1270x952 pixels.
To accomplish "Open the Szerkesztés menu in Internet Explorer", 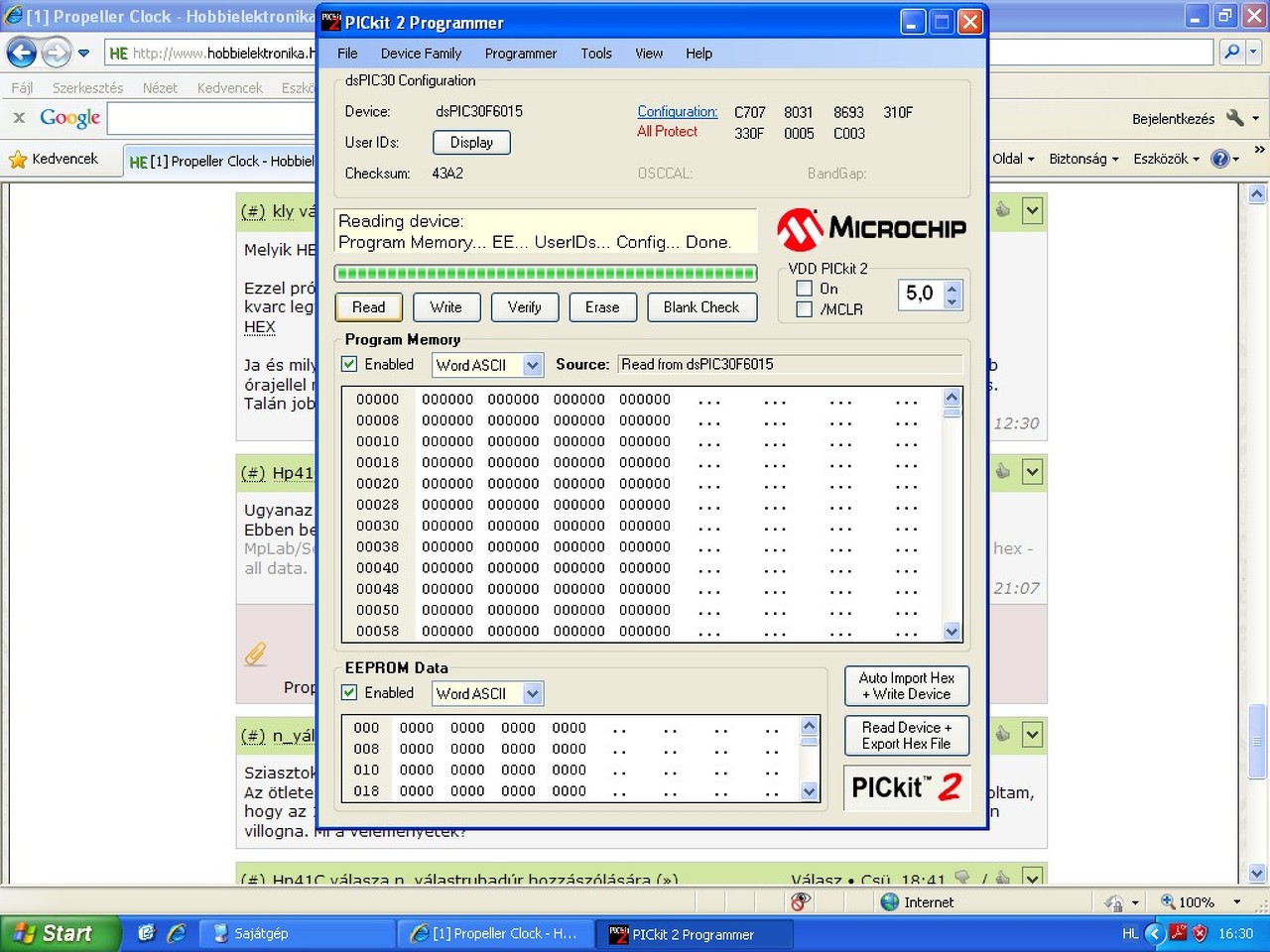I will [x=88, y=88].
